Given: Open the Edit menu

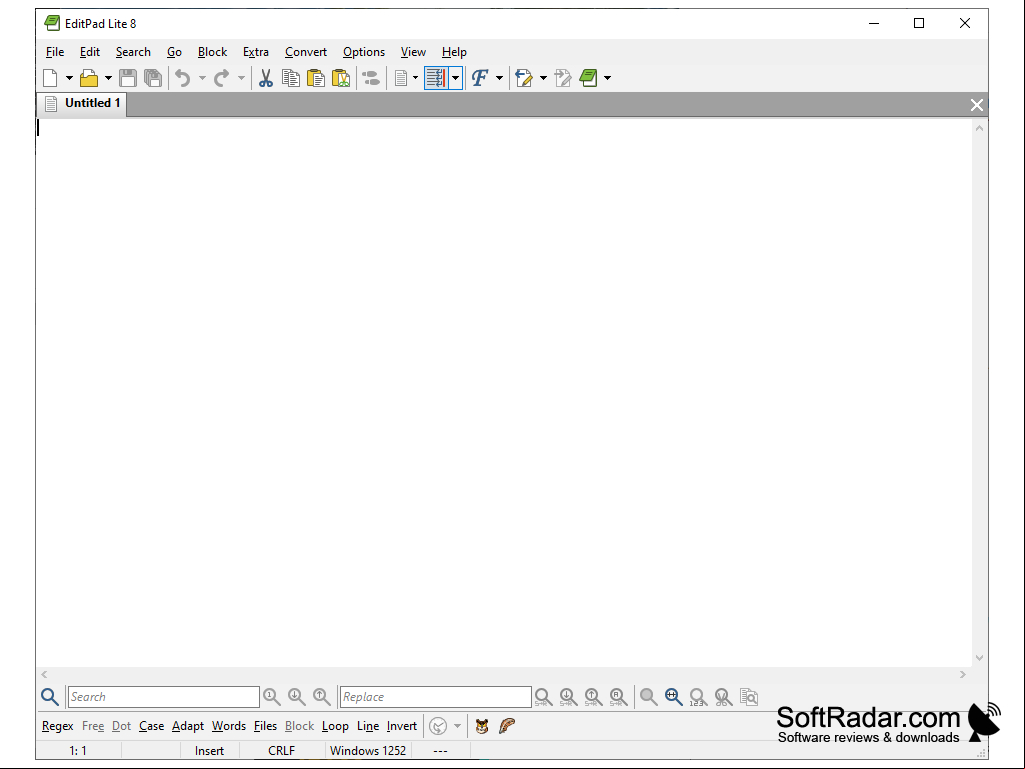Looking at the screenshot, I should 90,52.
